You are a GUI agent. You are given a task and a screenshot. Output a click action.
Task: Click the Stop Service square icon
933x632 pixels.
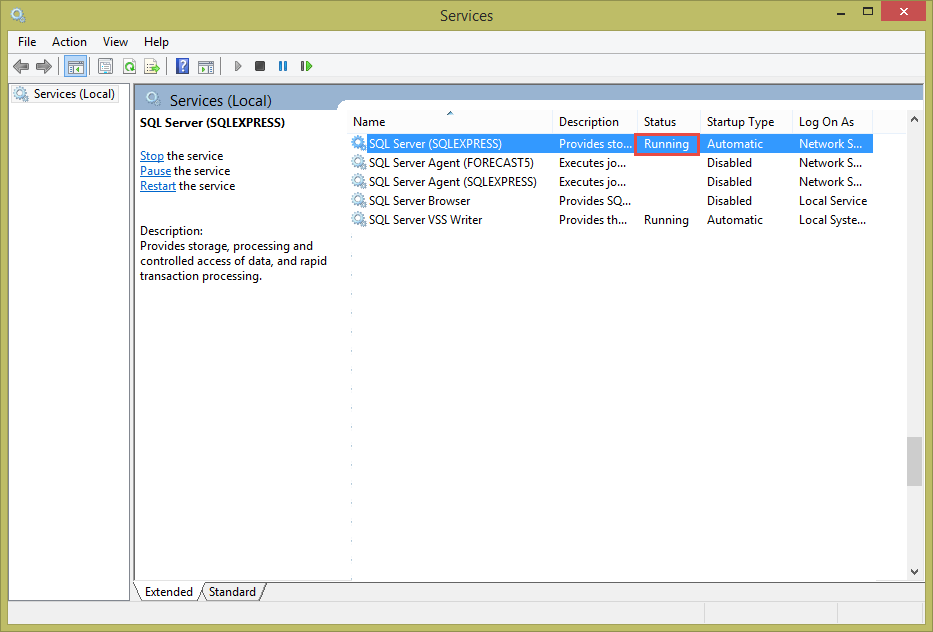[x=260, y=66]
